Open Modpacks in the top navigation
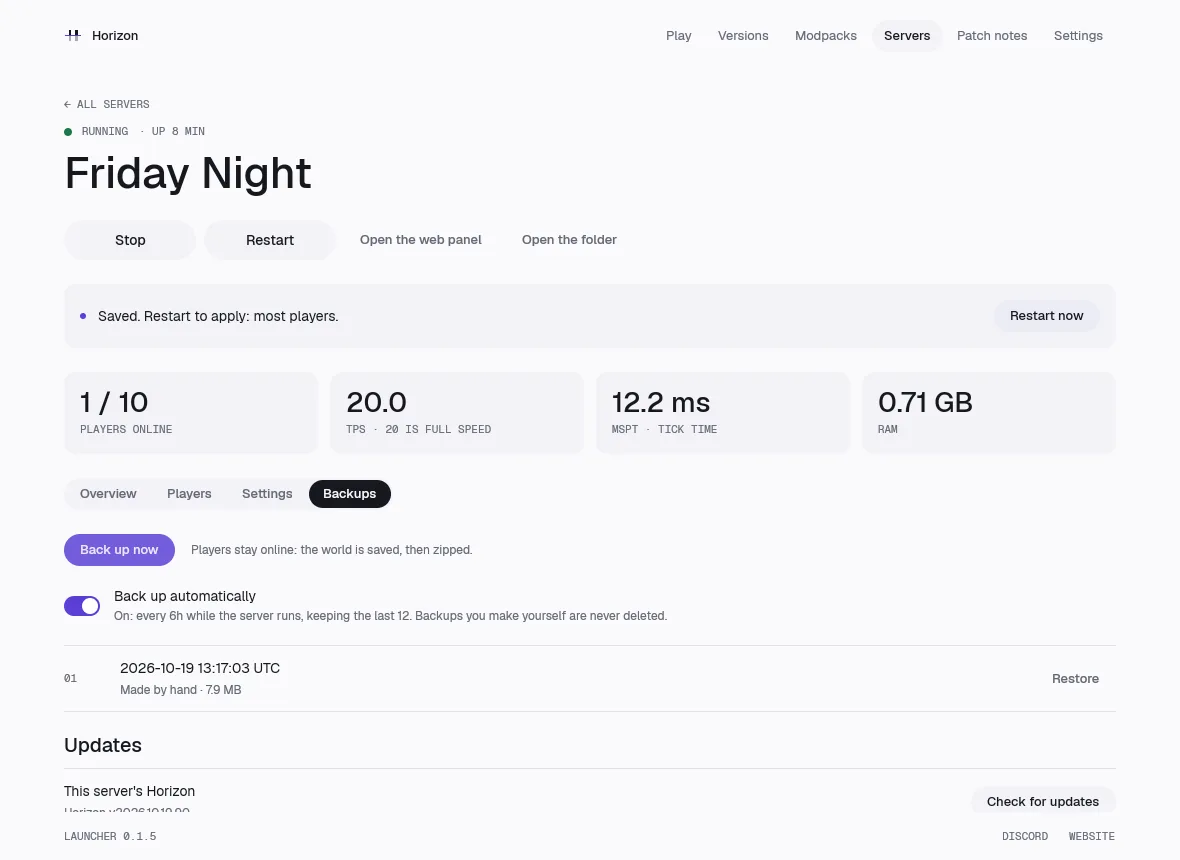 point(826,35)
